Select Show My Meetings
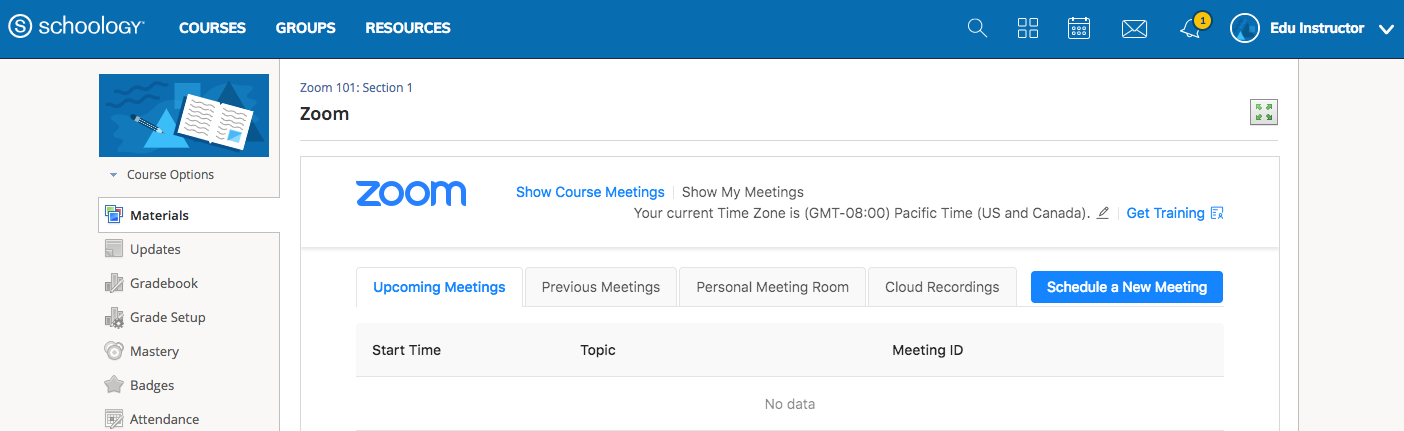1404x431 pixels. [743, 192]
